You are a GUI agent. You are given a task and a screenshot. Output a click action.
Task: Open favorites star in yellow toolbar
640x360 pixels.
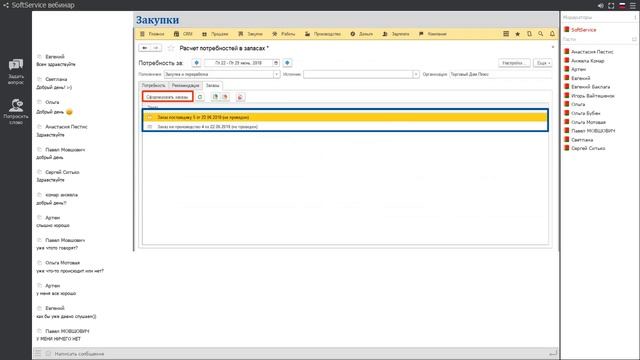pyautogui.click(x=518, y=34)
